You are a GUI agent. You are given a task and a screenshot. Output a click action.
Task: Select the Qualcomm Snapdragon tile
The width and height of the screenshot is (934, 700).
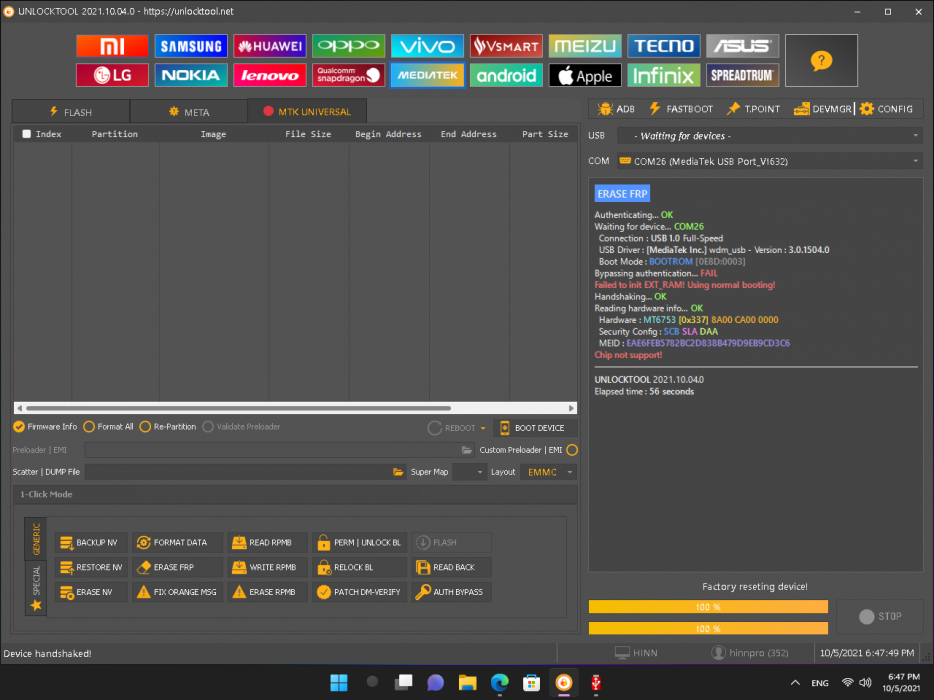coord(348,75)
